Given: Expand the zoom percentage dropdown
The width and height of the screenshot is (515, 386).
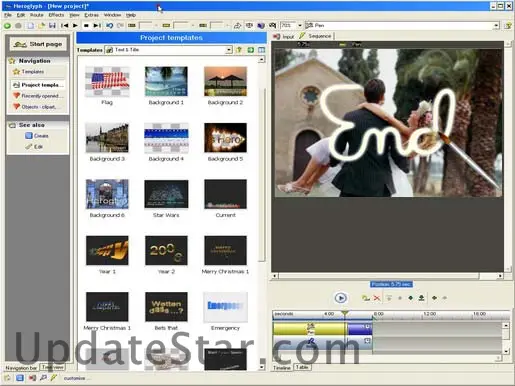Looking at the screenshot, I should (x=300, y=25).
